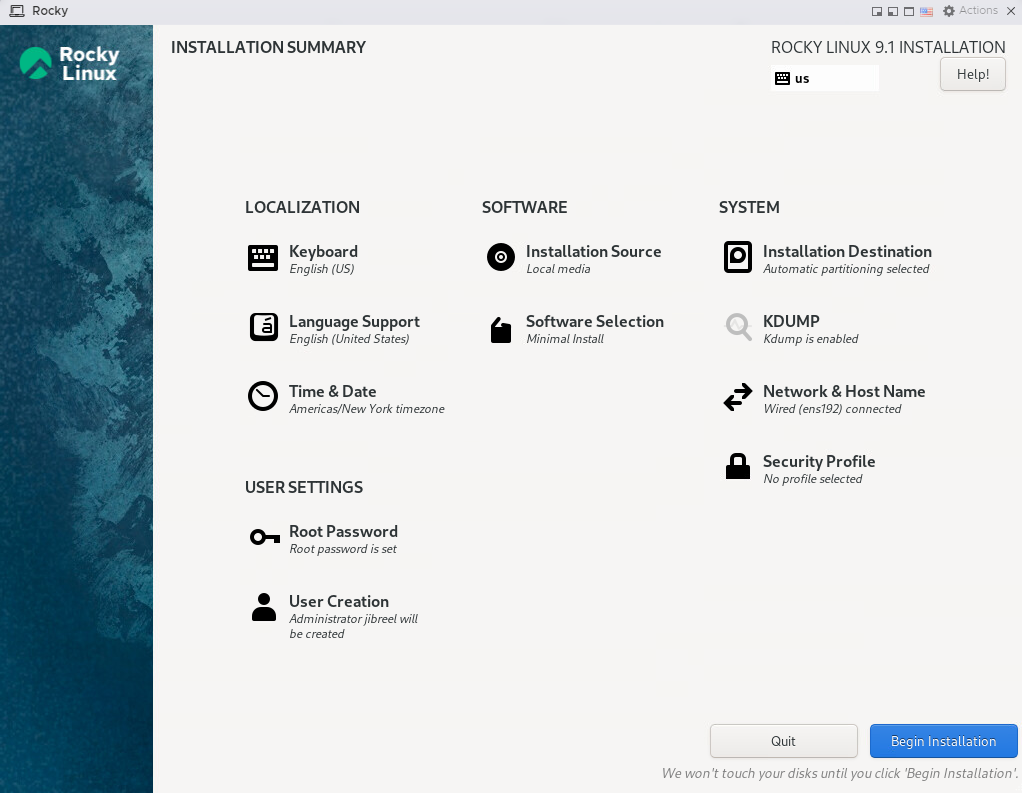Image resolution: width=1022 pixels, height=793 pixels.
Task: Click 'Root password is set' status text
Action: (343, 549)
